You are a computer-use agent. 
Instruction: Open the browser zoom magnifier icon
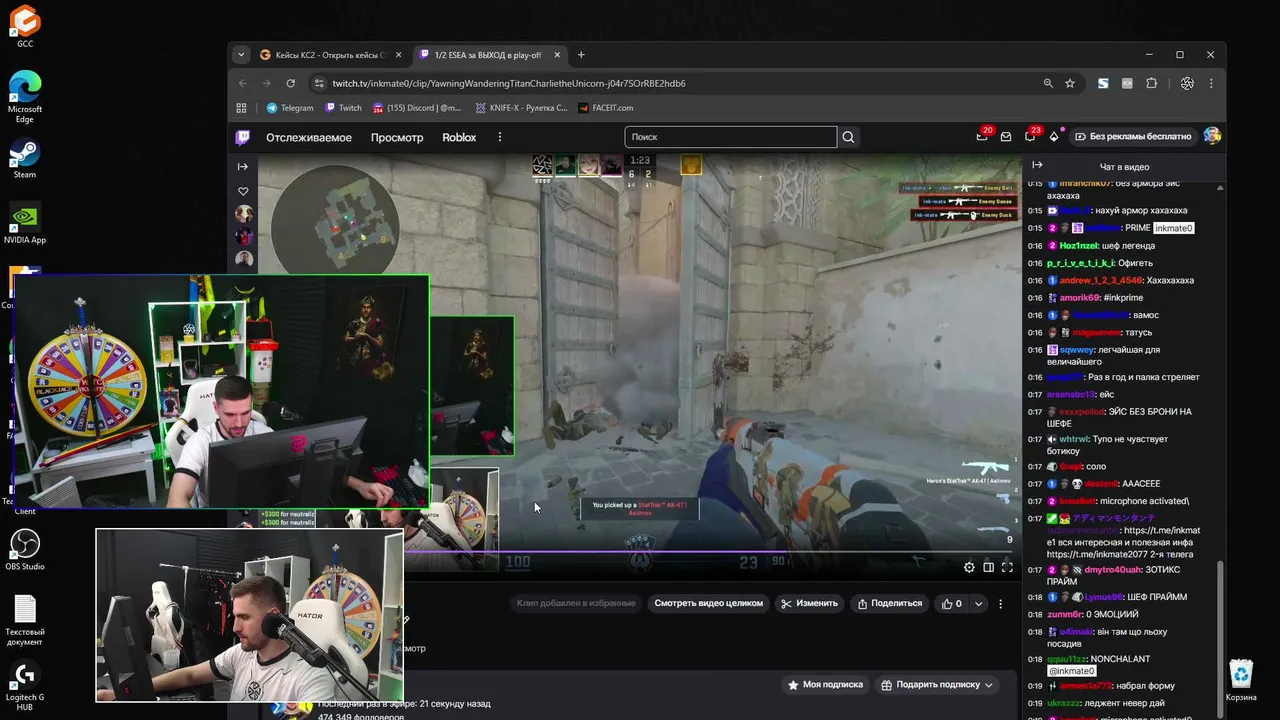[x=1048, y=84]
